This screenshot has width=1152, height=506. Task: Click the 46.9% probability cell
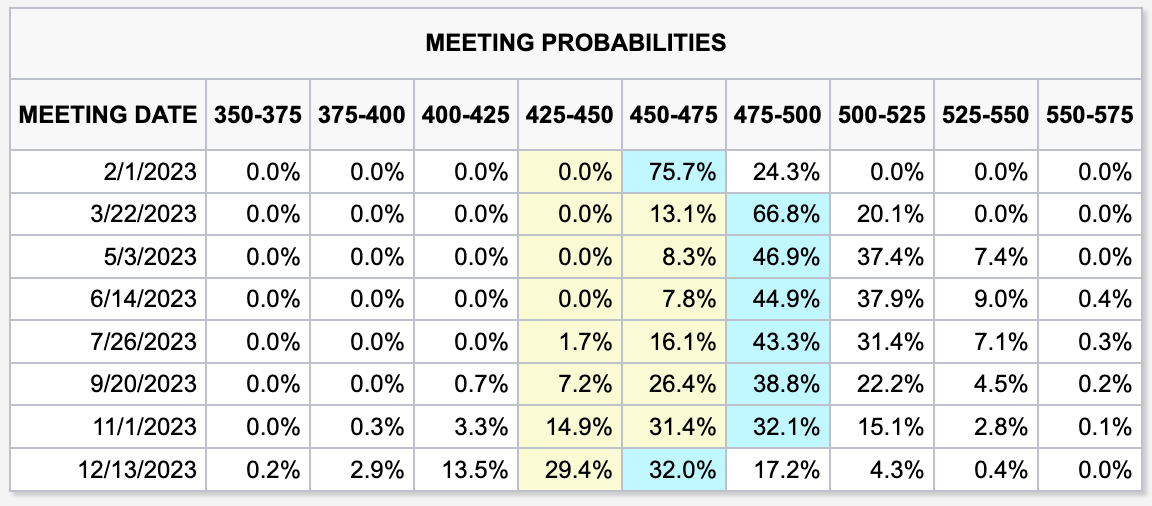787,257
